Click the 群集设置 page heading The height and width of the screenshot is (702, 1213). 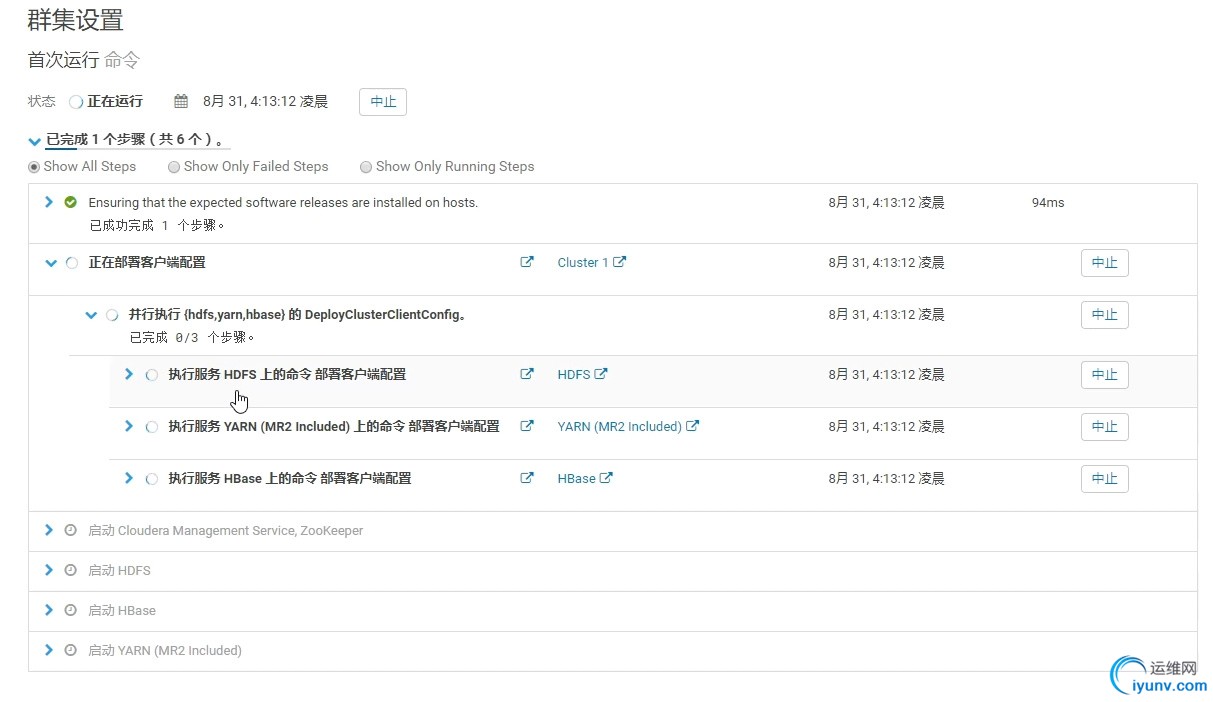pos(76,19)
